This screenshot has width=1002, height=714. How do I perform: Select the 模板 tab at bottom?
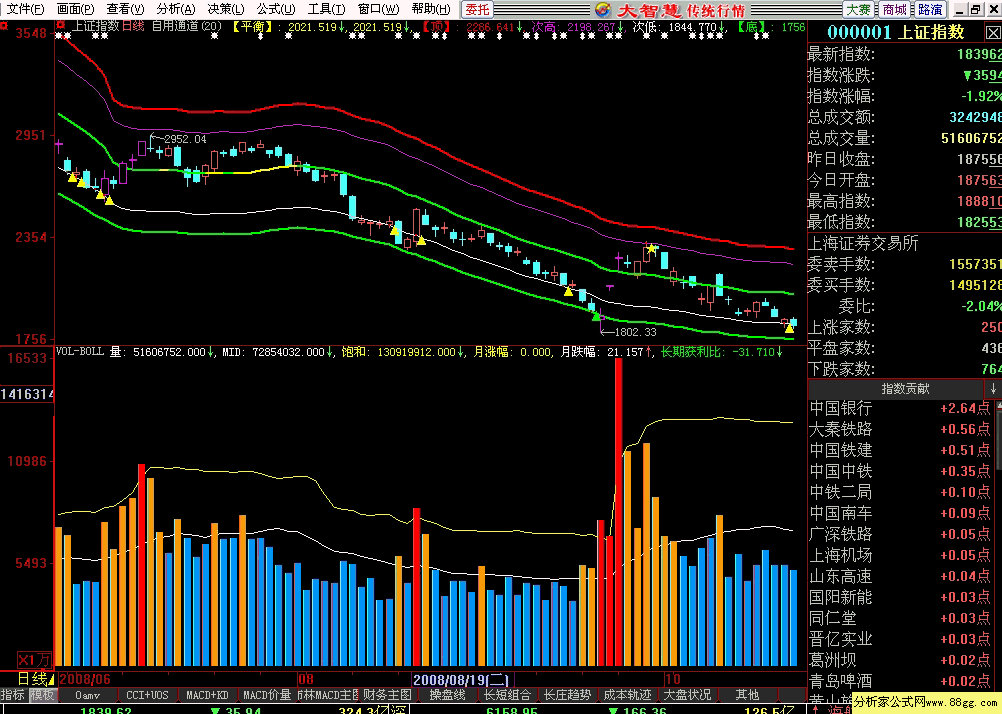[43, 695]
